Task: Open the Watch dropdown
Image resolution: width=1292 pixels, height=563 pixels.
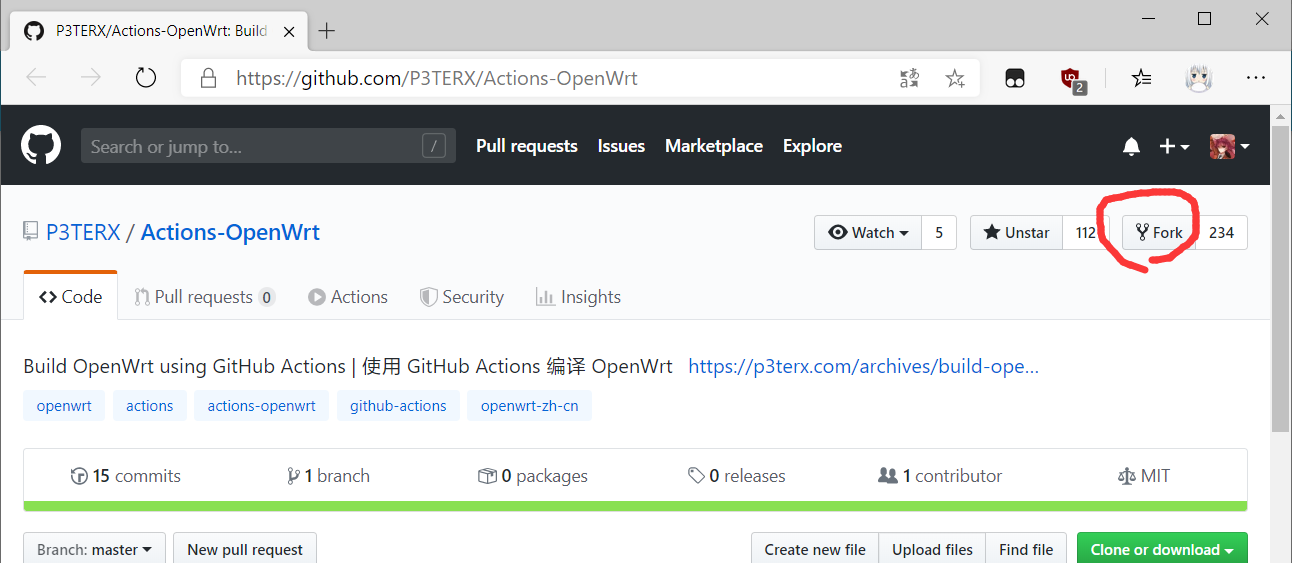Action: (868, 233)
